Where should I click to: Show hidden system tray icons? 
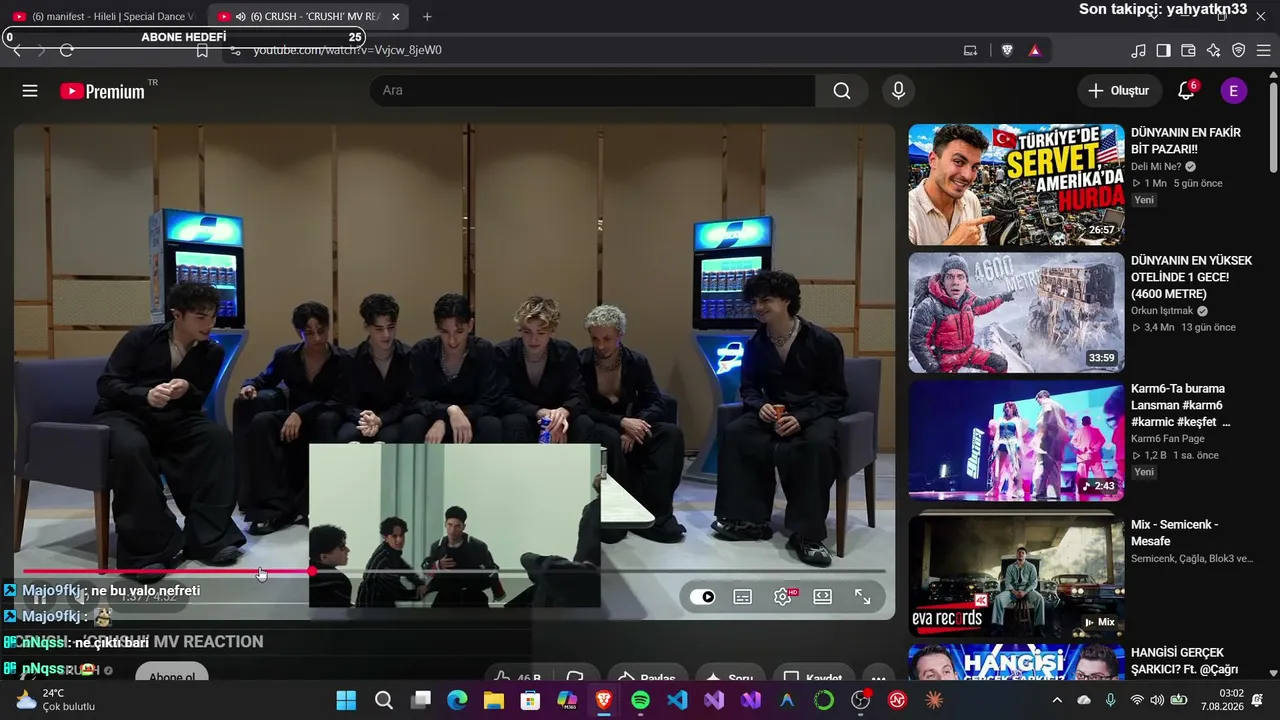[1057, 700]
